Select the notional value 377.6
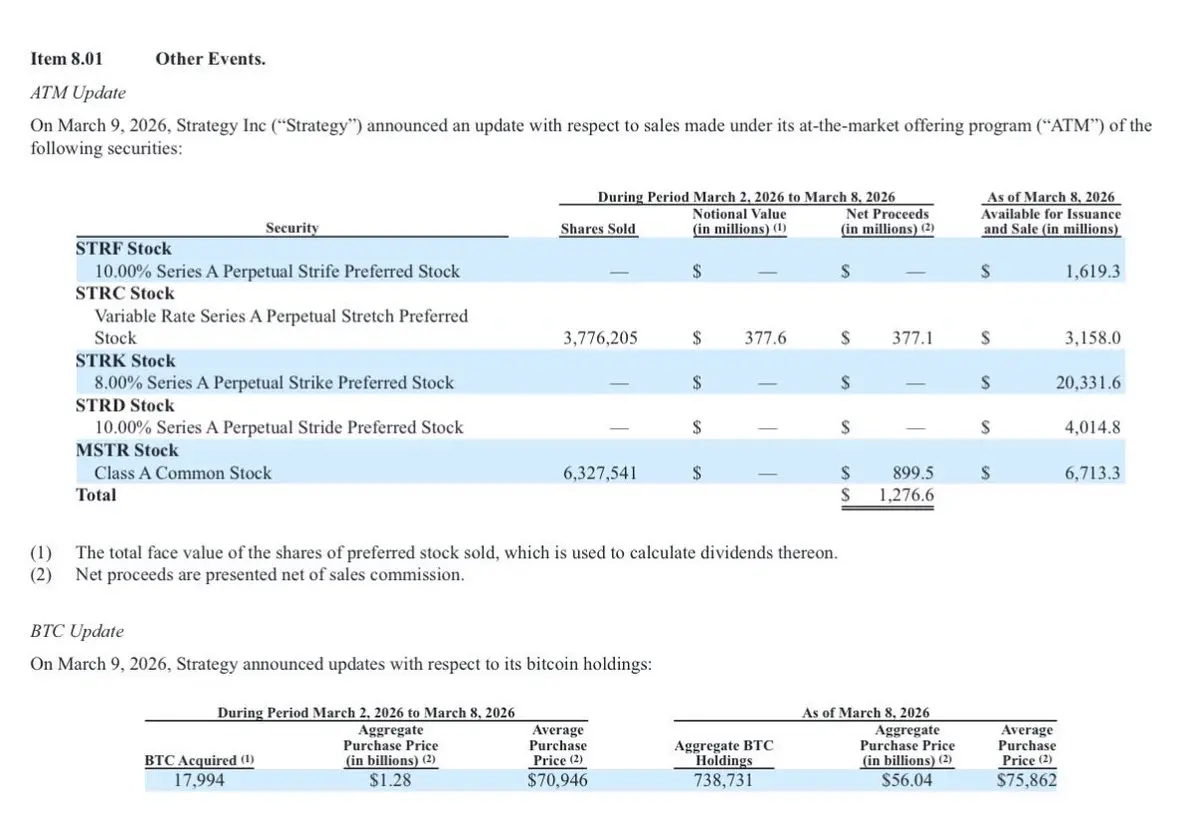This screenshot has width=1200, height=817. point(766,338)
